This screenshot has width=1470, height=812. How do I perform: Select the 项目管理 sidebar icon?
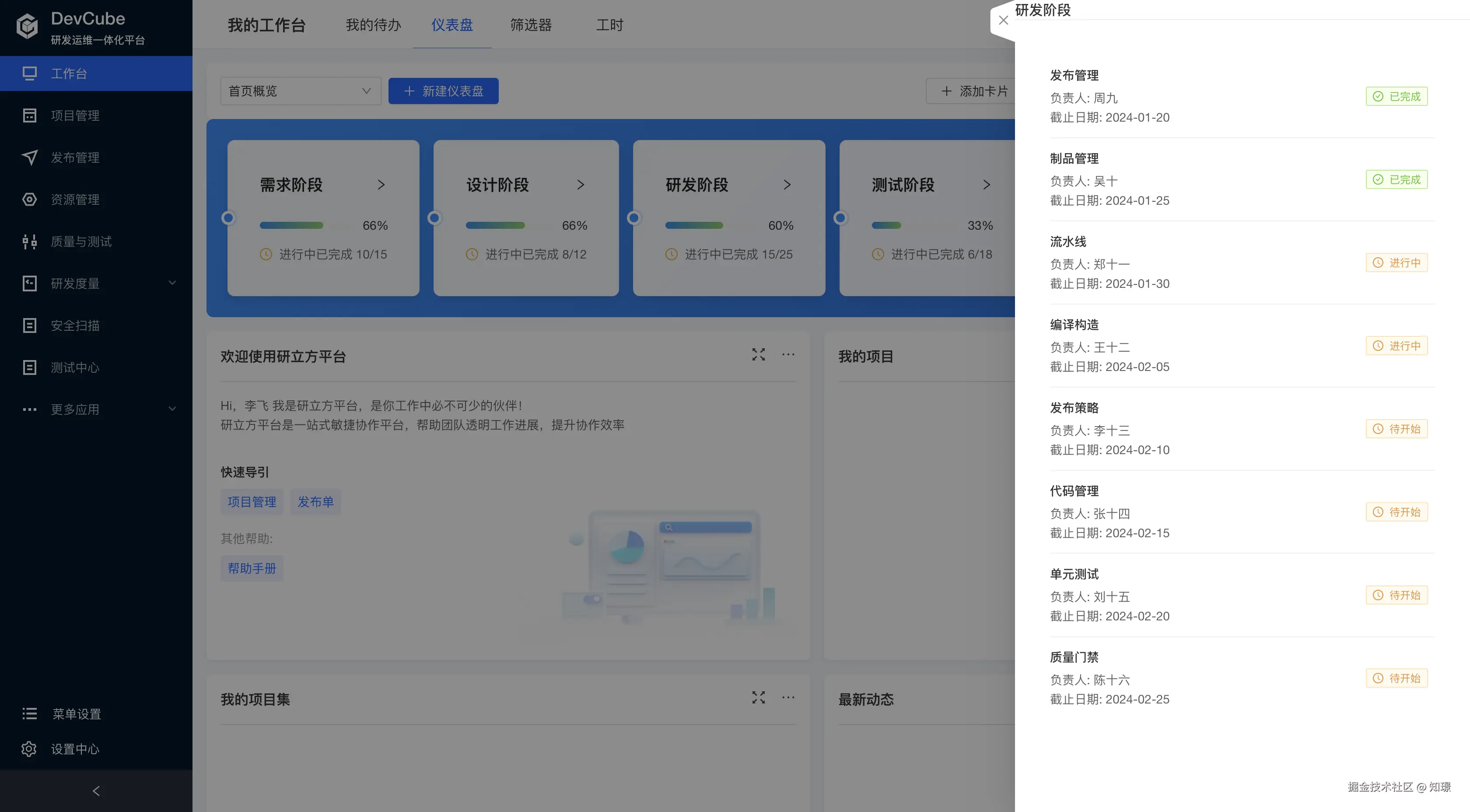click(30, 115)
